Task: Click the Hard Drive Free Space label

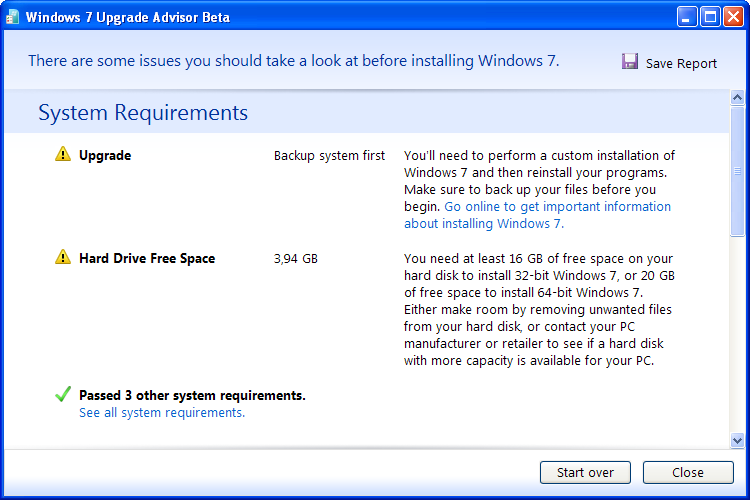Action: pyautogui.click(x=147, y=258)
